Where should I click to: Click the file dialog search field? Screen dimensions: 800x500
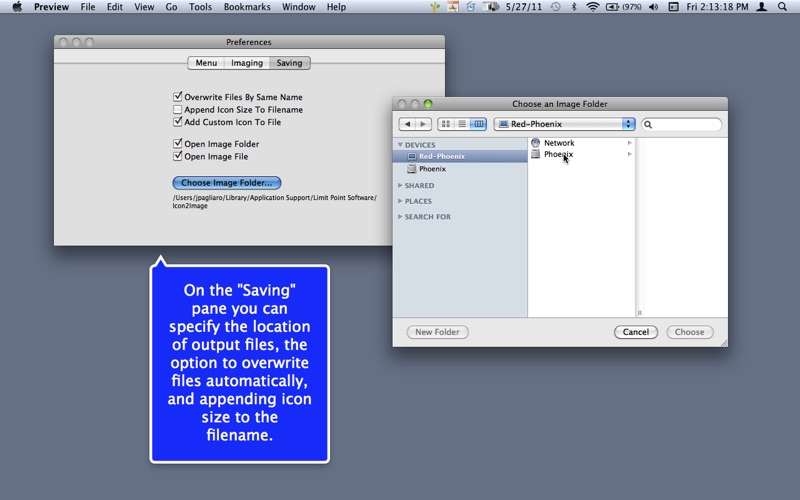[x=682, y=124]
